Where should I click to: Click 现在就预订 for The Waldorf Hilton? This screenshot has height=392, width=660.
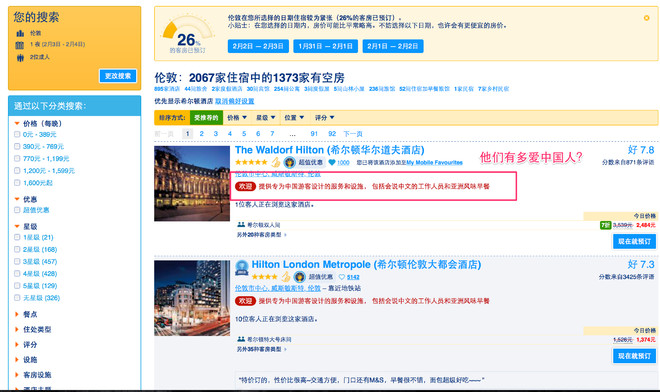[x=634, y=242]
